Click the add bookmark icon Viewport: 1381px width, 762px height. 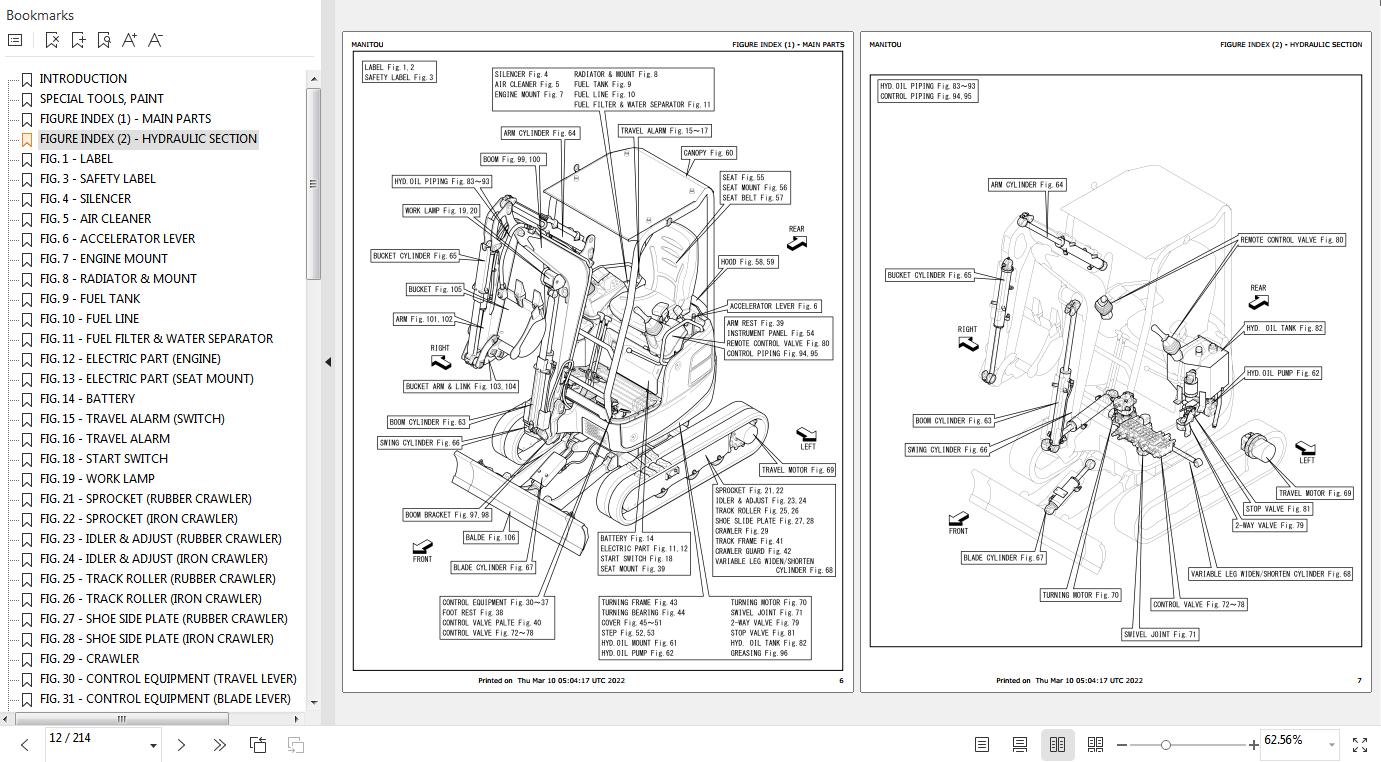[x=78, y=40]
